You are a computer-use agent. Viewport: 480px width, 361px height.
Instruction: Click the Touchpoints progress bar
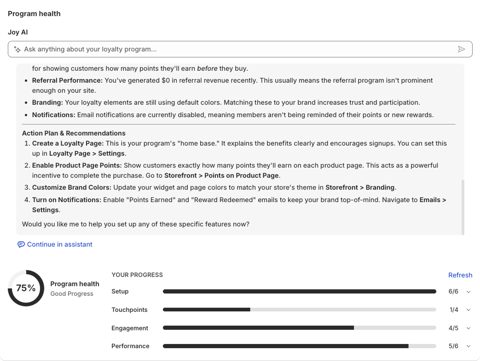[x=299, y=310]
